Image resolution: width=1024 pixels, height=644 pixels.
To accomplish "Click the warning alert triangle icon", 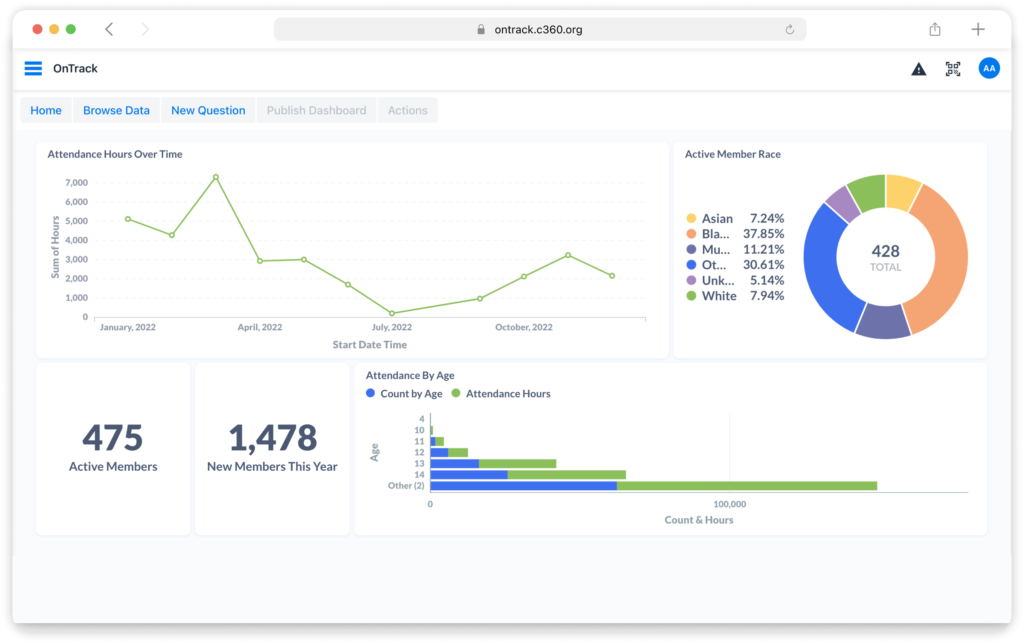I will 918,69.
